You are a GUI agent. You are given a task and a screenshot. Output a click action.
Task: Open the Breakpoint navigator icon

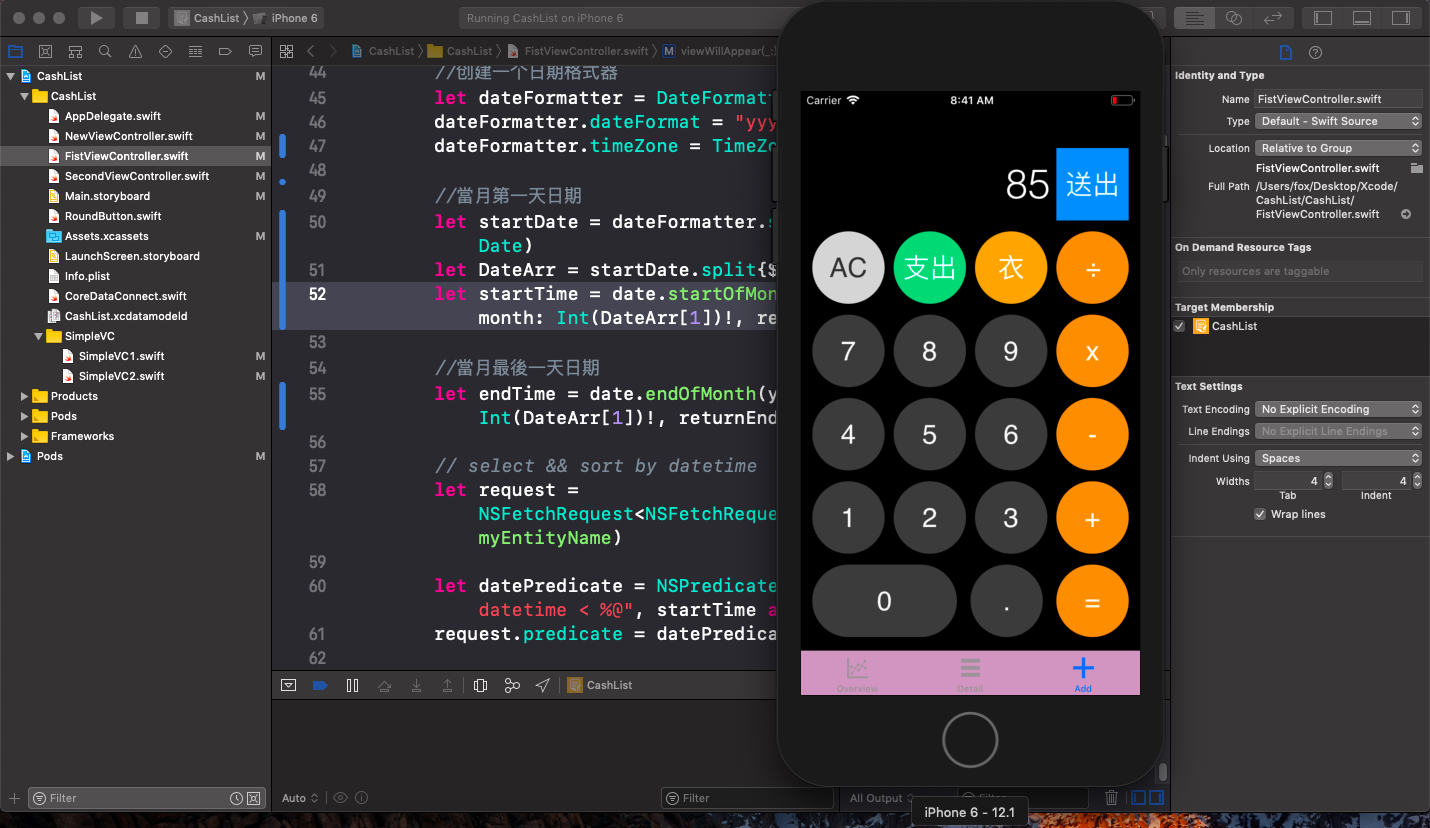click(225, 51)
